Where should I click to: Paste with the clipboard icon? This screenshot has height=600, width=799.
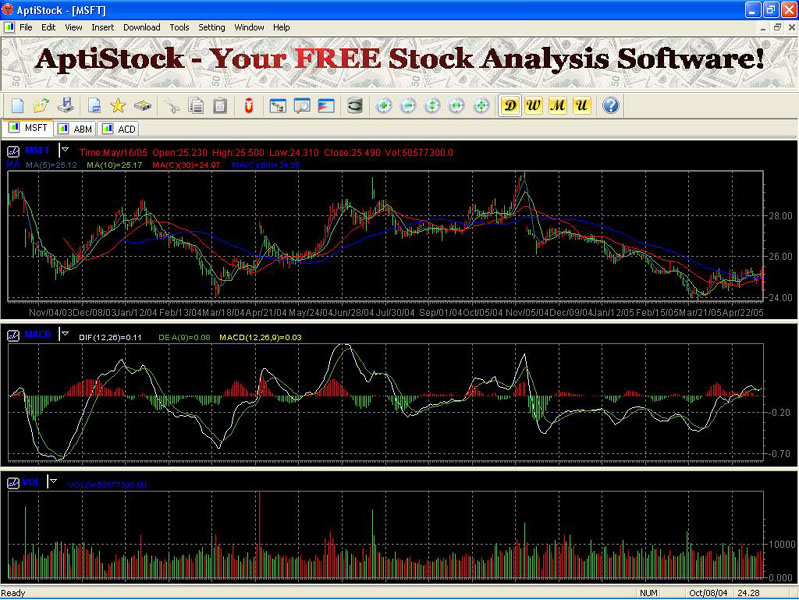pos(220,106)
